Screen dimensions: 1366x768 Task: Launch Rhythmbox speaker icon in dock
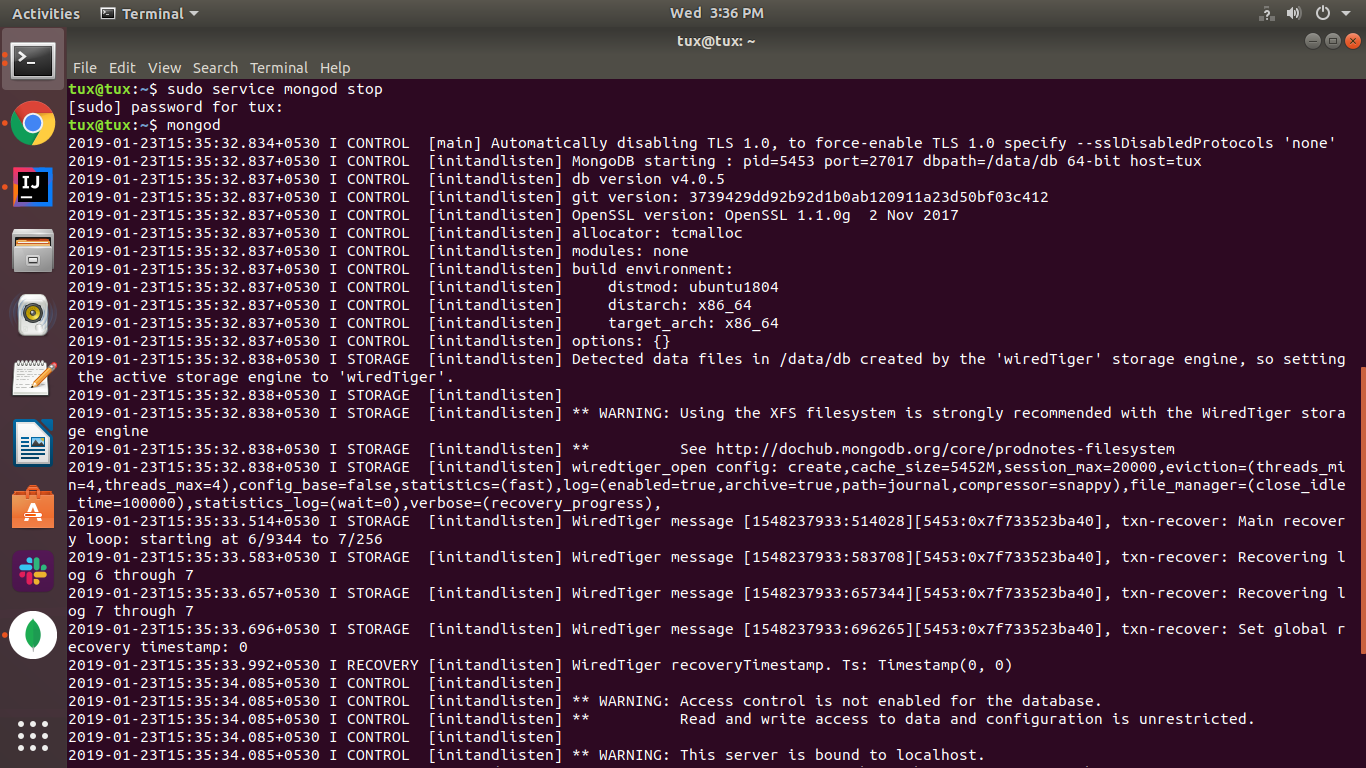(33, 314)
